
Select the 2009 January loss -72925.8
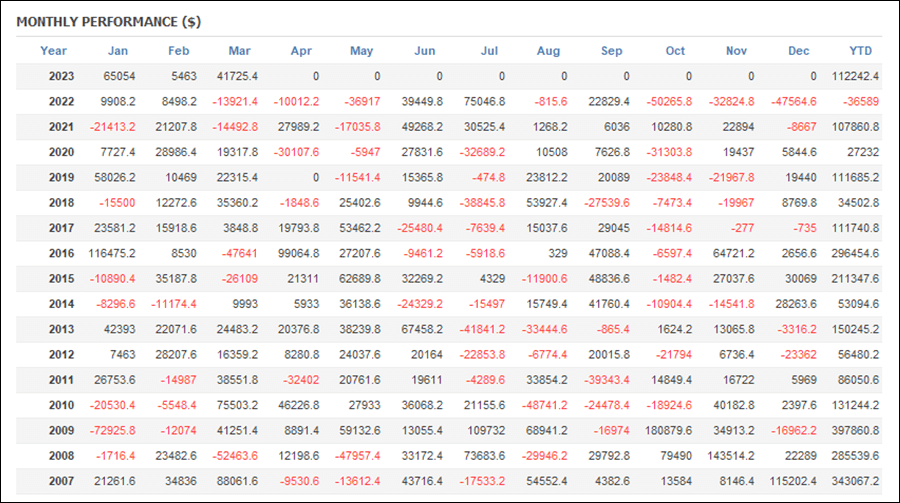pyautogui.click(x=112, y=430)
